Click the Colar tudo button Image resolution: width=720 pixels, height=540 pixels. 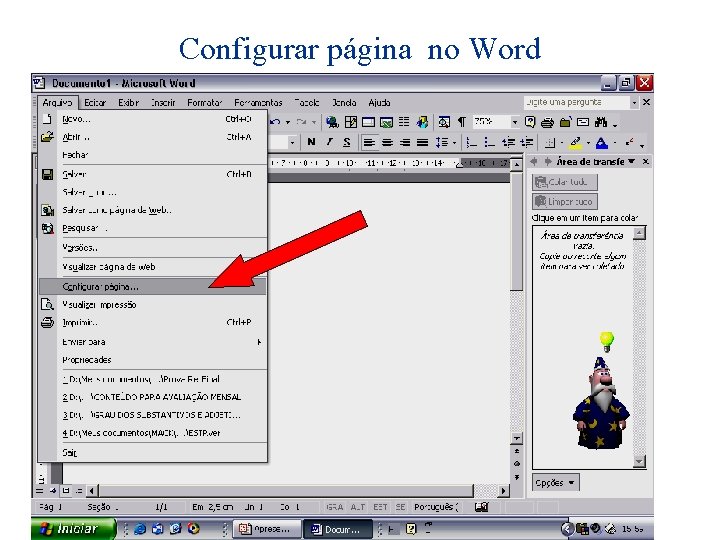pos(565,182)
